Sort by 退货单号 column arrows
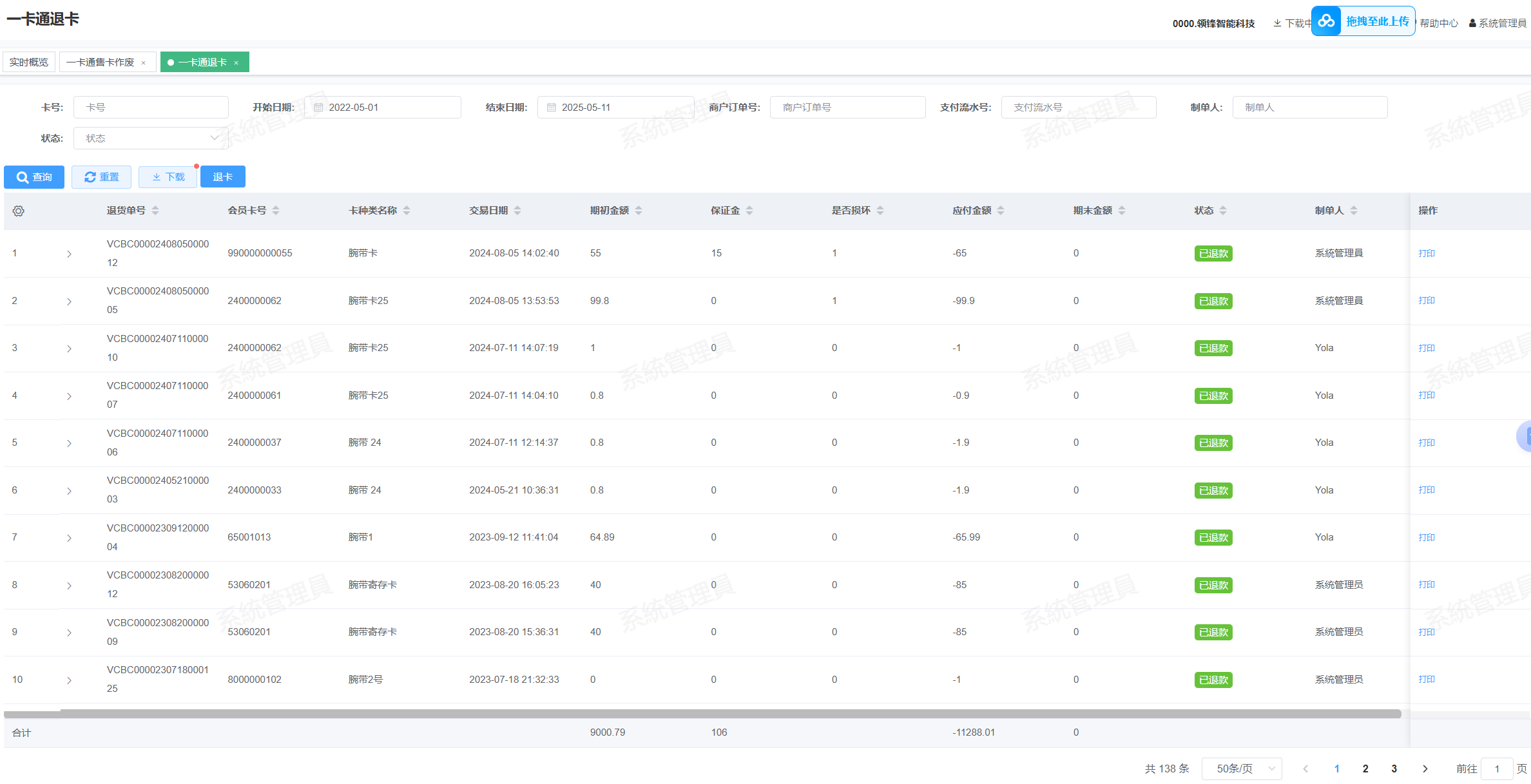Screen dimensions: 1531x784 155,211
